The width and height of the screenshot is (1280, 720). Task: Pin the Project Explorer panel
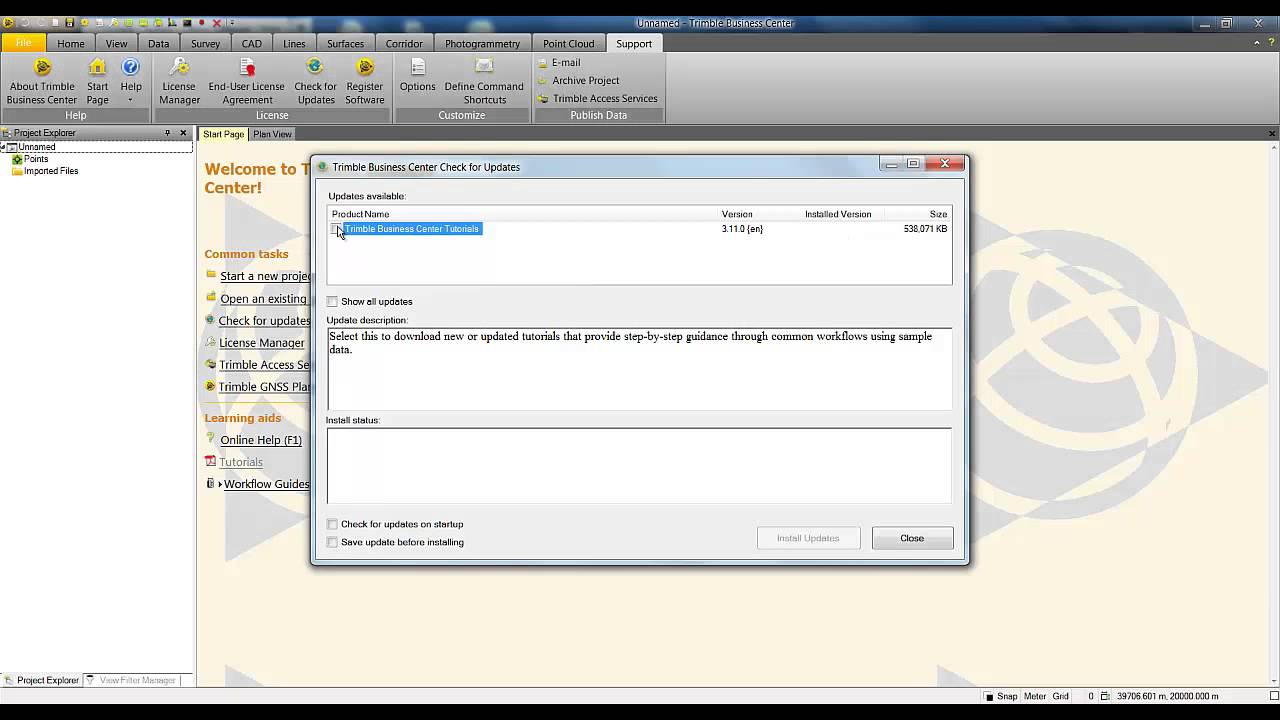pos(167,133)
